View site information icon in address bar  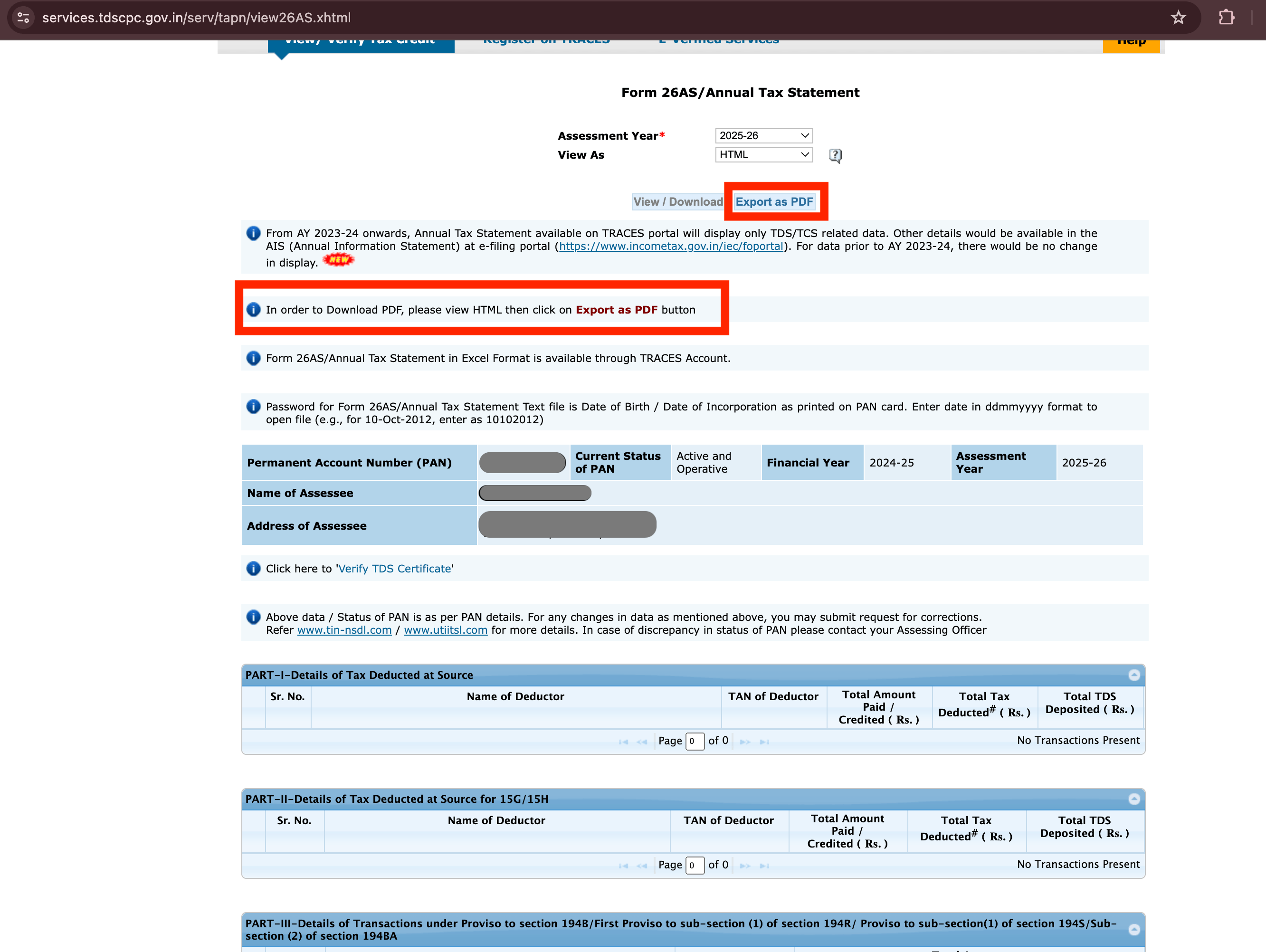[23, 18]
